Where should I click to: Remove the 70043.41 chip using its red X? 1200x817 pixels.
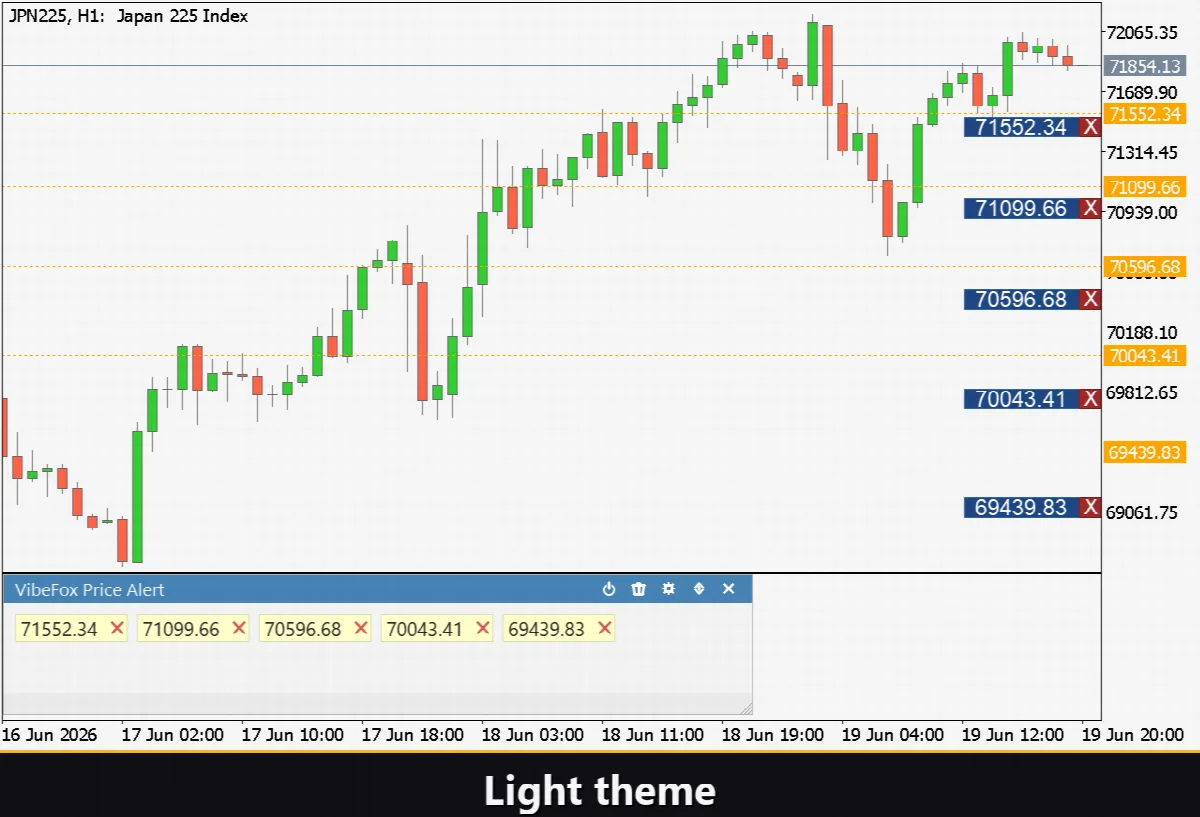tap(483, 628)
